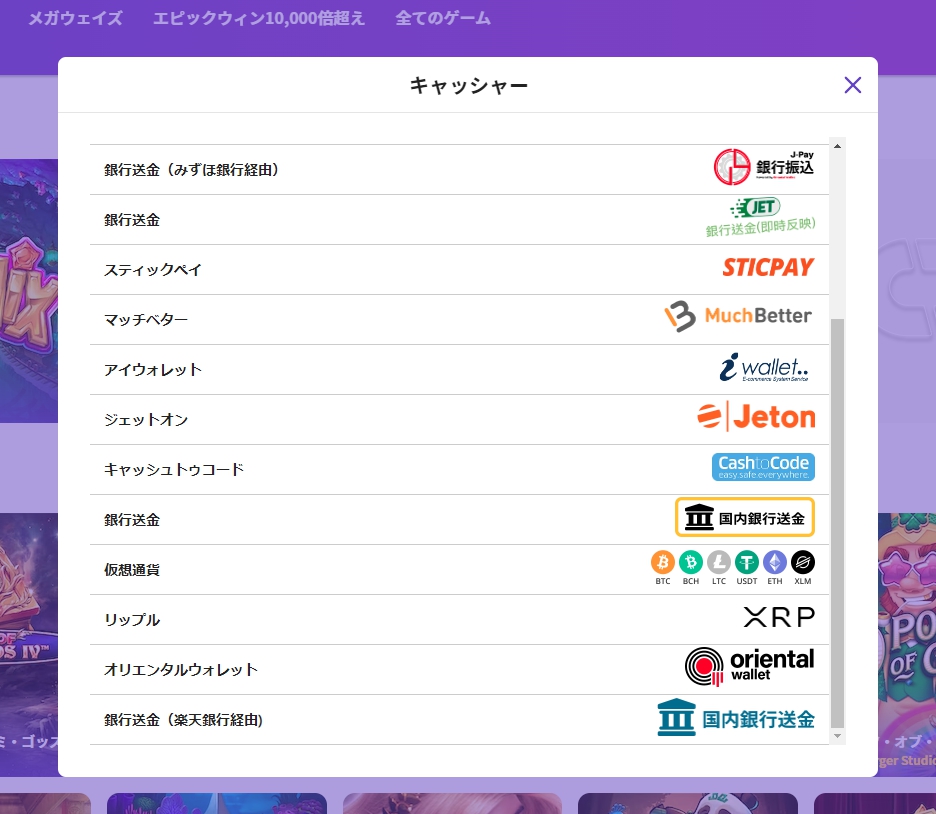The image size is (936, 814).
Task: Click the LTC Litecoin coin icon
Action: point(719,562)
